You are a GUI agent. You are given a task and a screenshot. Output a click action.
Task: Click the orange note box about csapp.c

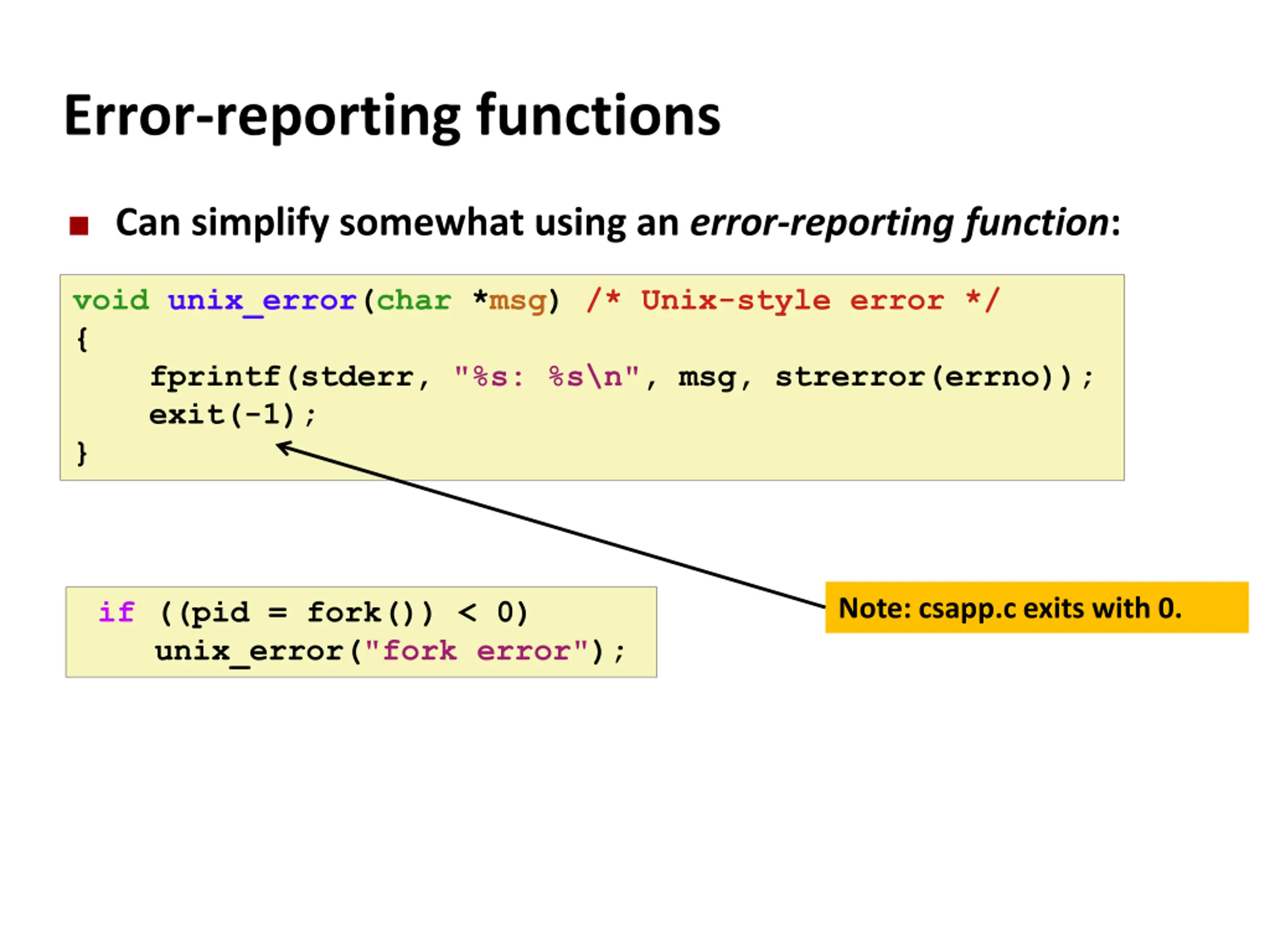pyautogui.click(x=1037, y=607)
